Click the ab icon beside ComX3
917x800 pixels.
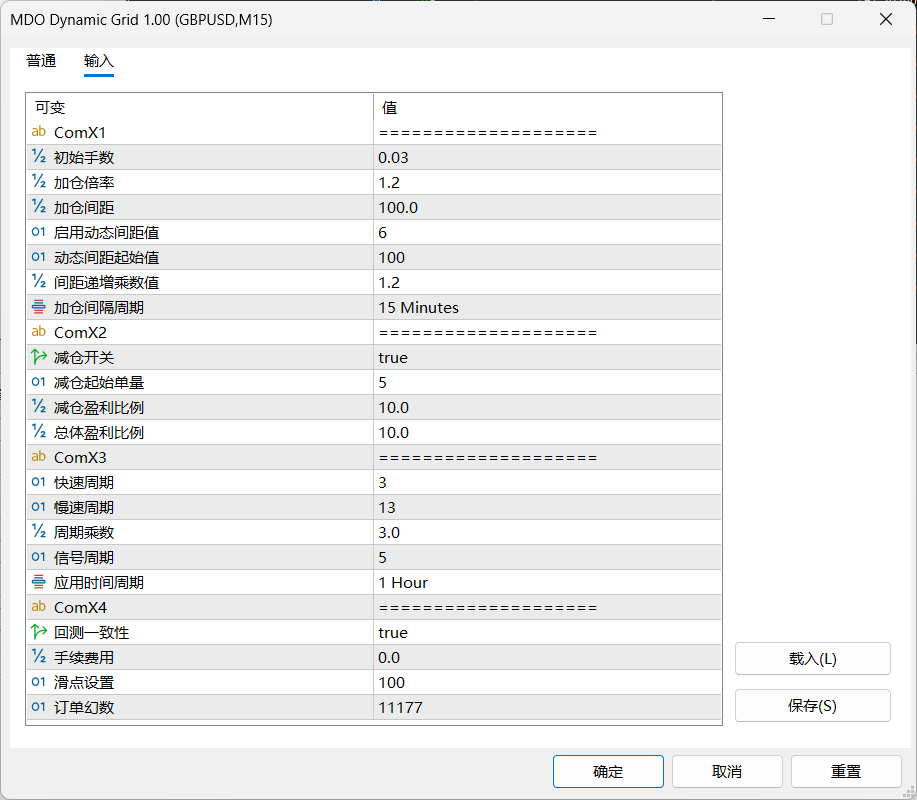[x=39, y=457]
